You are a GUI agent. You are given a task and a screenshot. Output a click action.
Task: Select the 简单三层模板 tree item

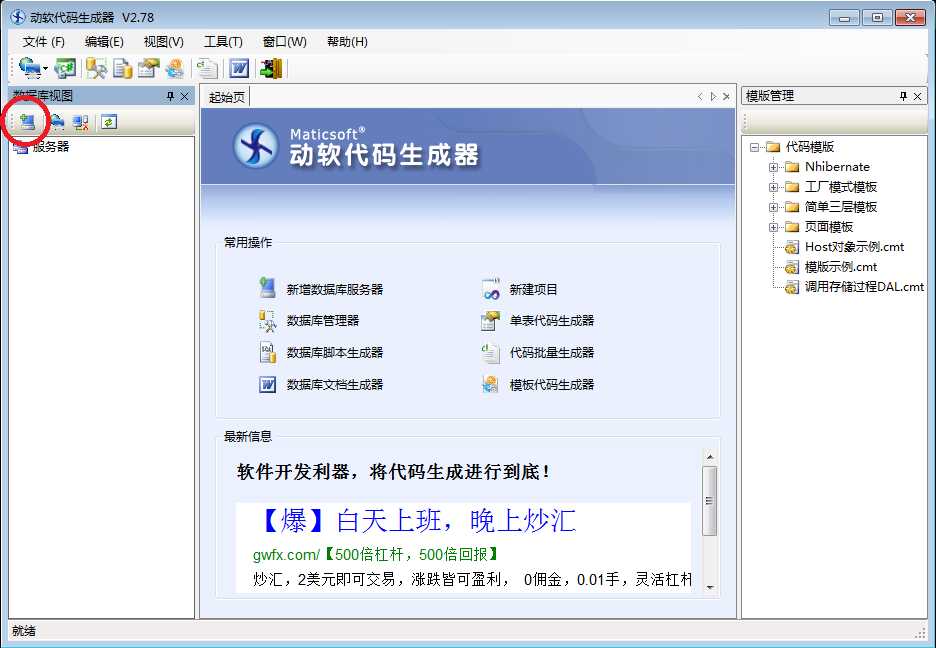click(840, 207)
